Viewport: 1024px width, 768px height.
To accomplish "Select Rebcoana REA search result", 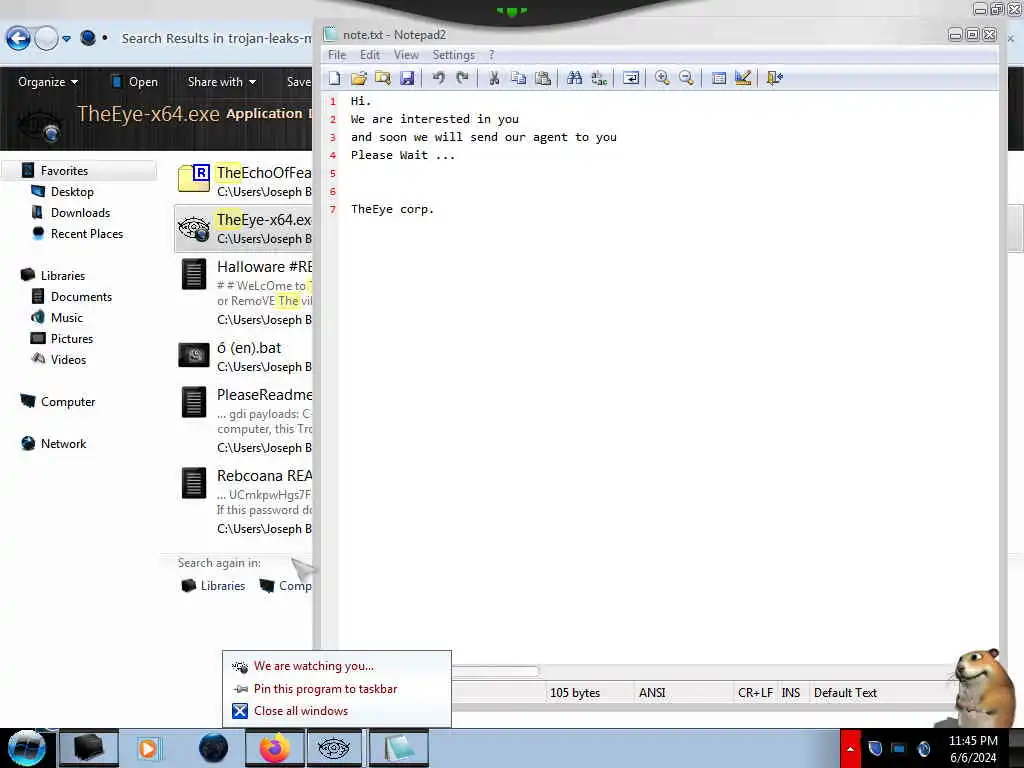I will point(244,500).
